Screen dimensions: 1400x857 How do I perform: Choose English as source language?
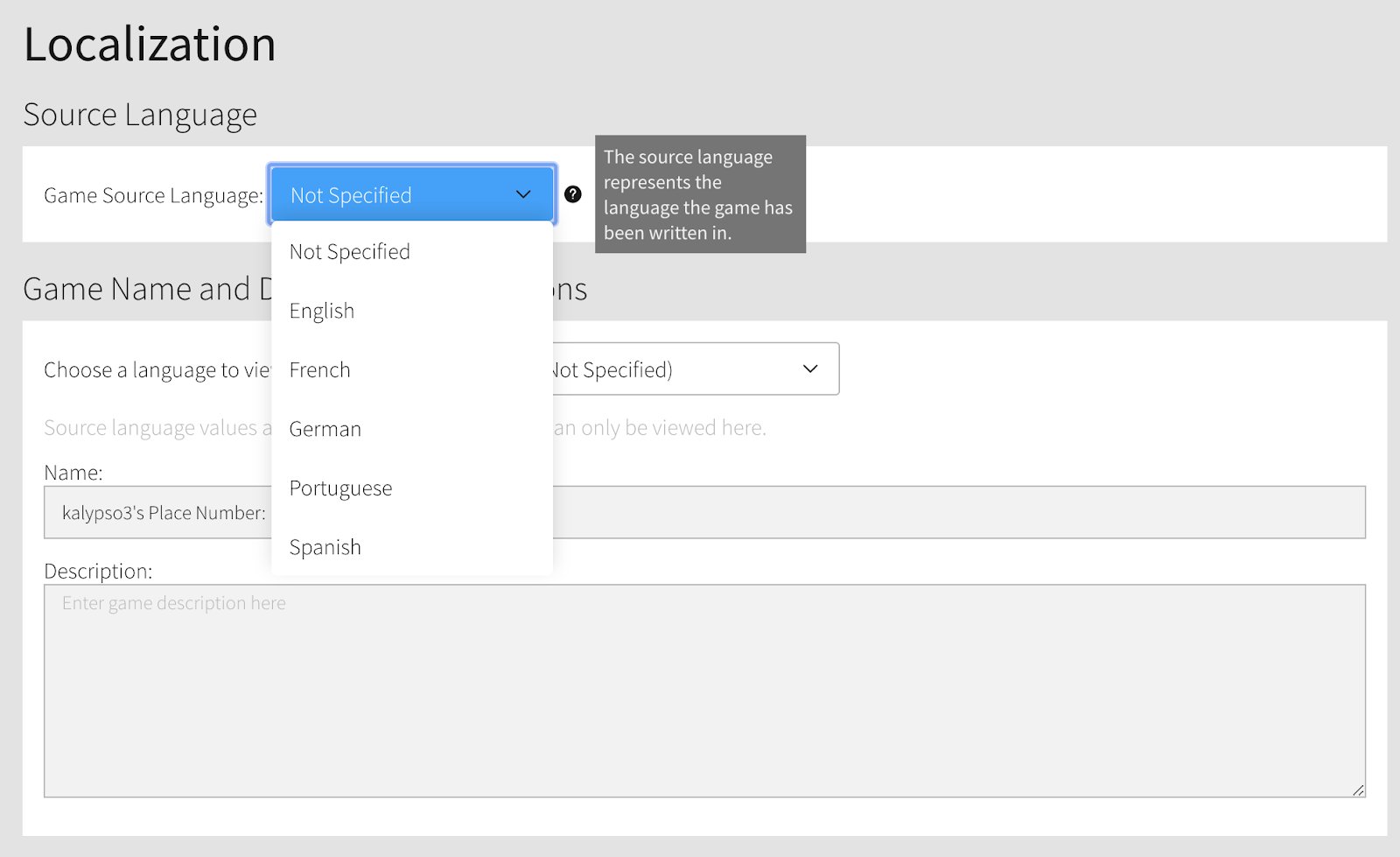[412, 311]
